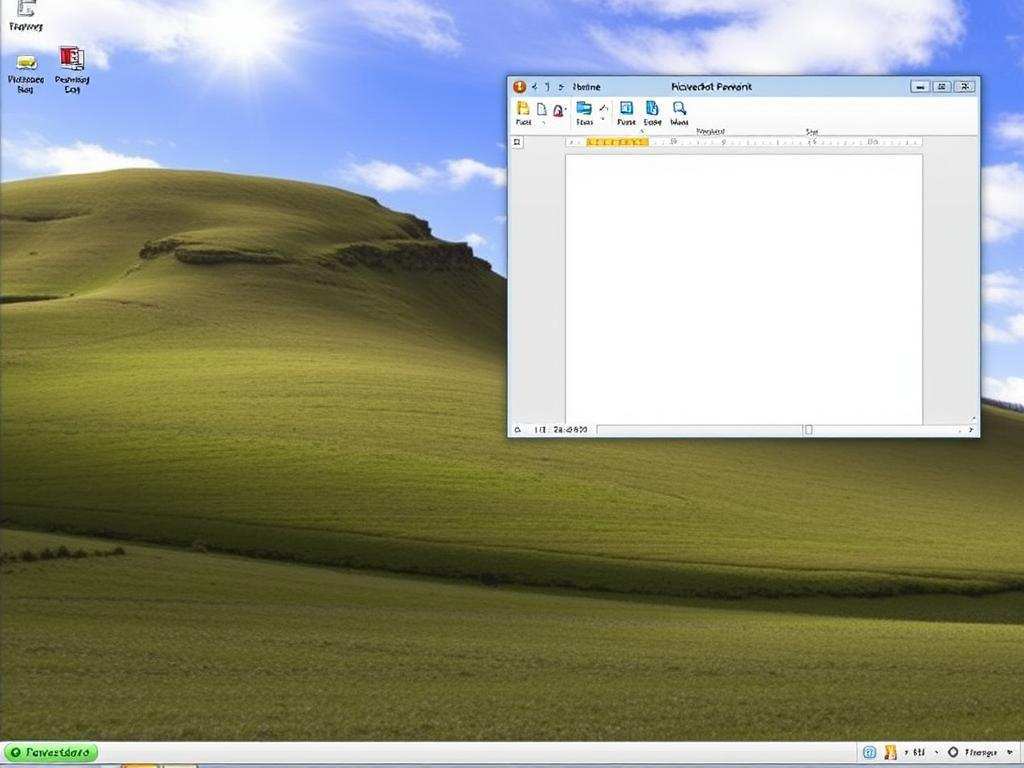
Task: Click the folder icon in the toolbar
Action: point(585,106)
